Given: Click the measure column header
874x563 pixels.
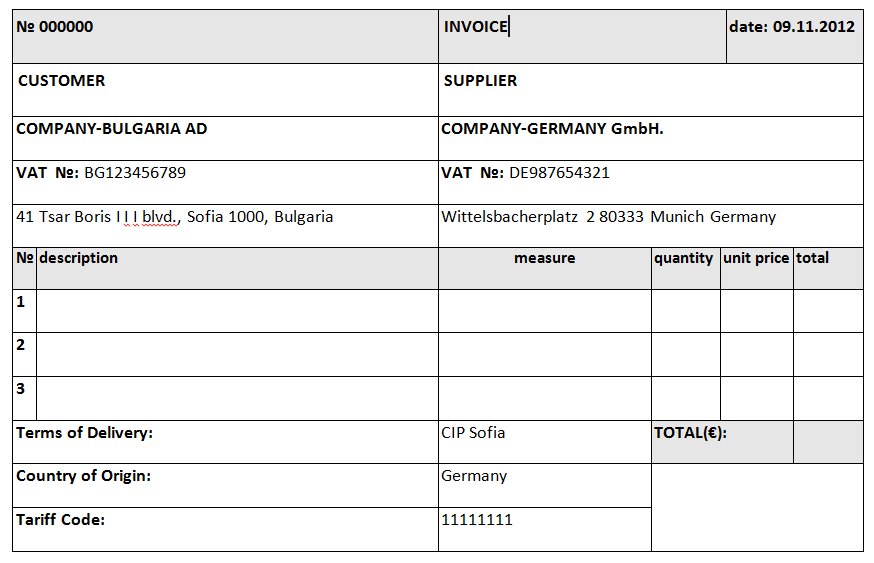Looking at the screenshot, I should [544, 258].
